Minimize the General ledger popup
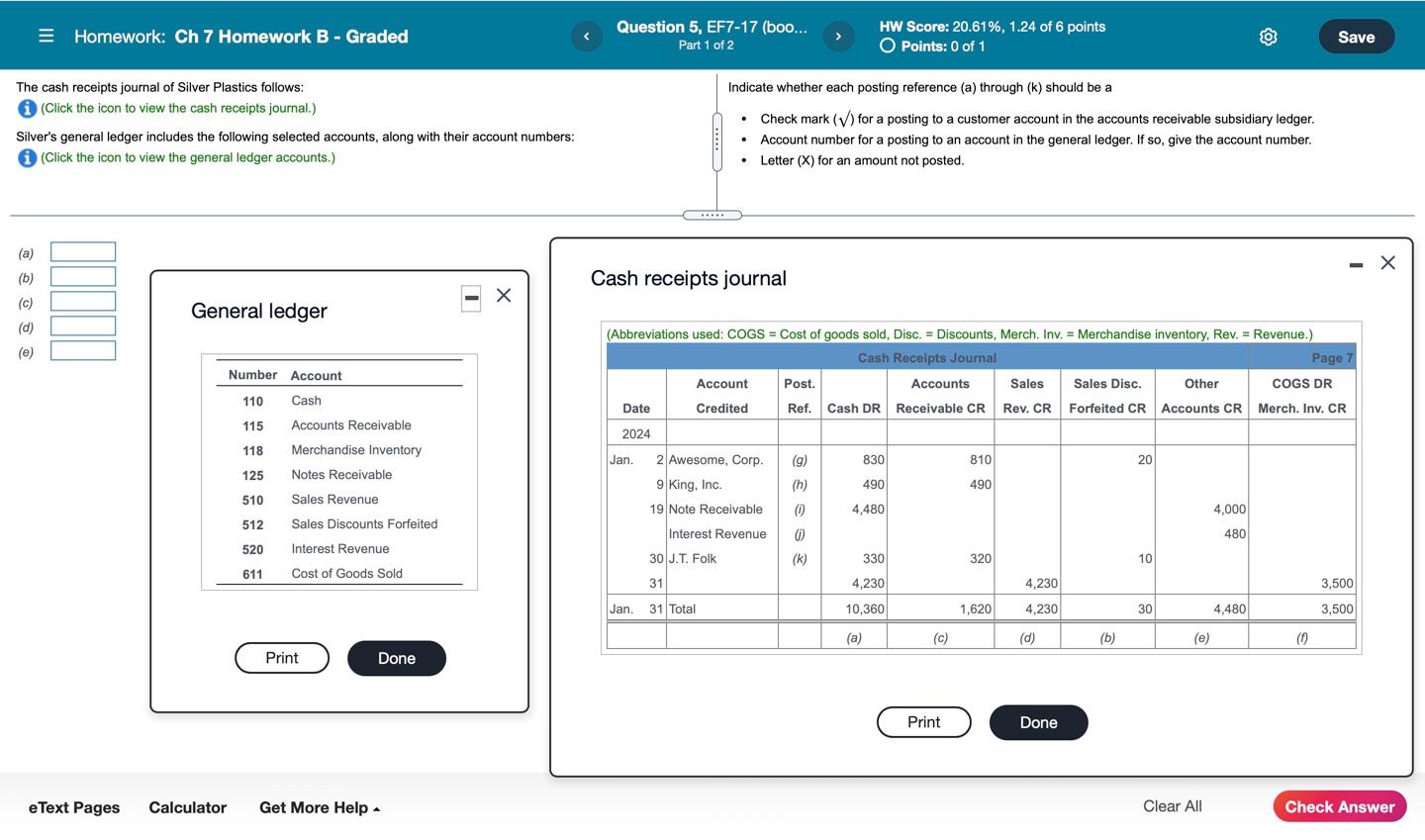The image size is (1425, 840). pyautogui.click(x=472, y=298)
